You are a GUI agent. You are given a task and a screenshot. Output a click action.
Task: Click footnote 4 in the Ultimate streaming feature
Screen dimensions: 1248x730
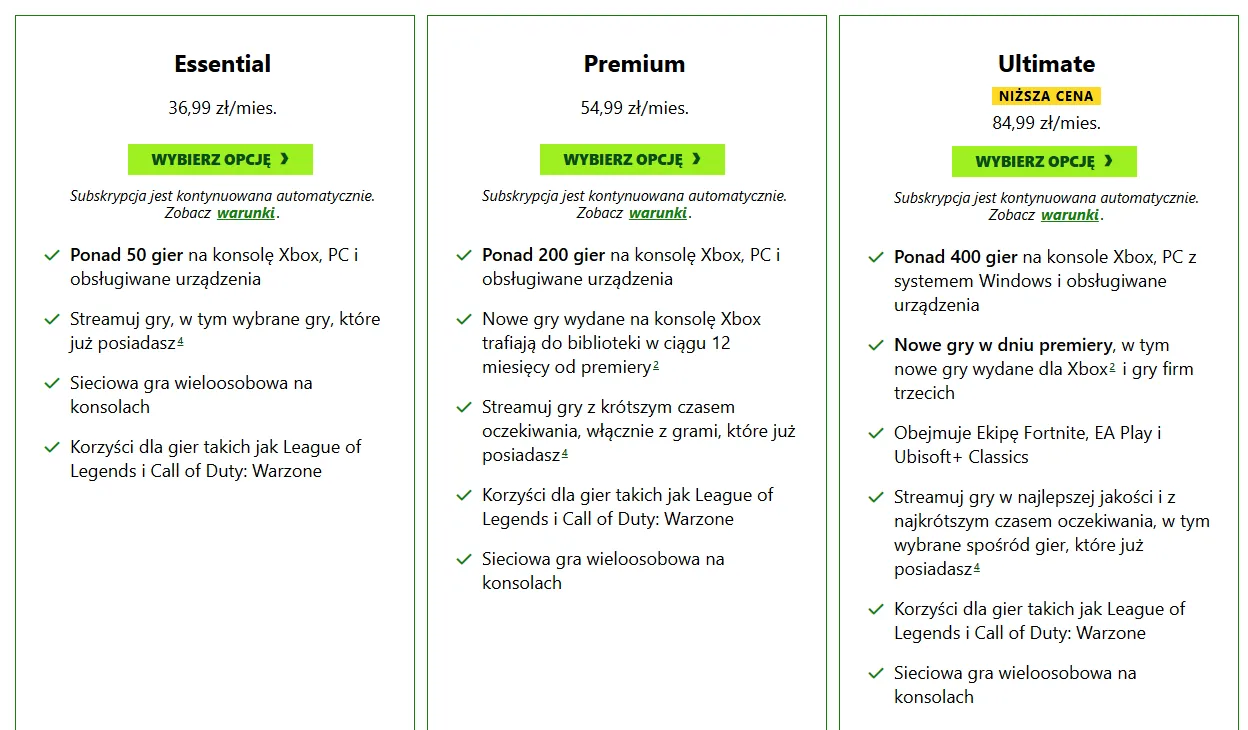tap(977, 568)
